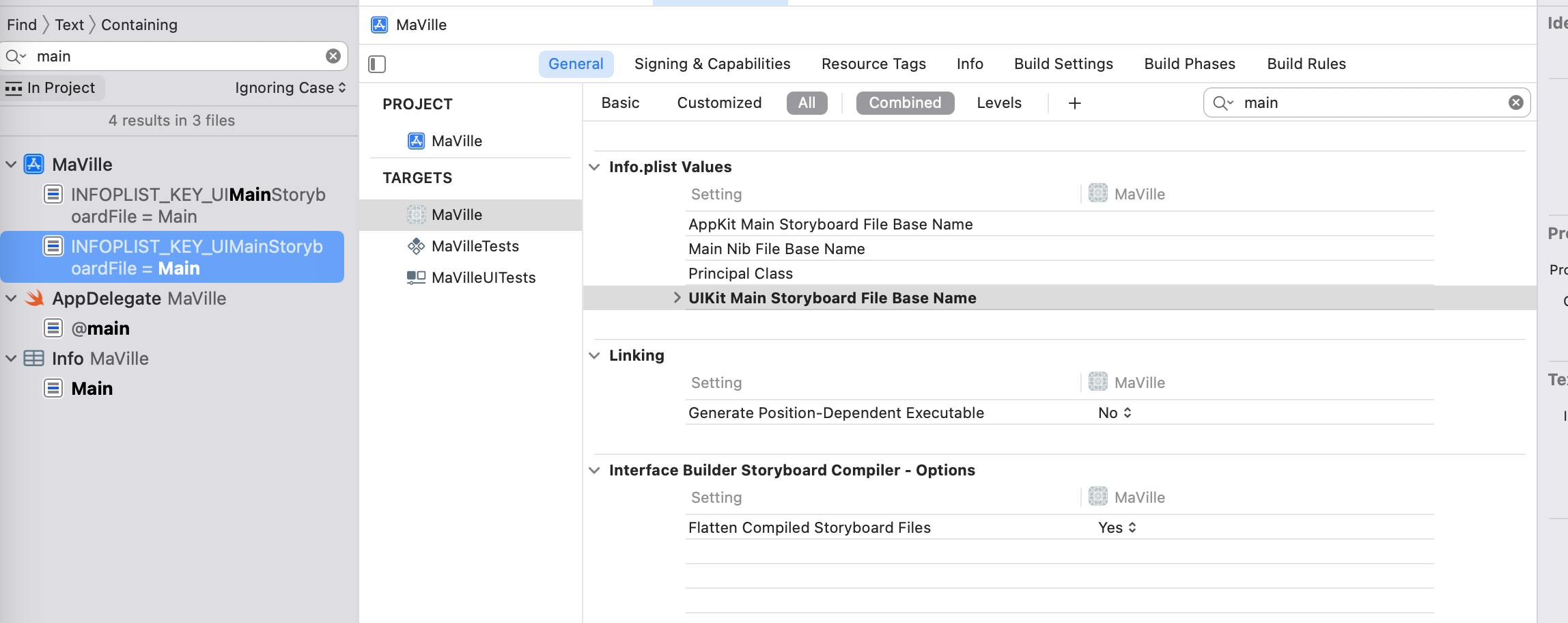Click the MaVille app target icon in list

[416, 214]
